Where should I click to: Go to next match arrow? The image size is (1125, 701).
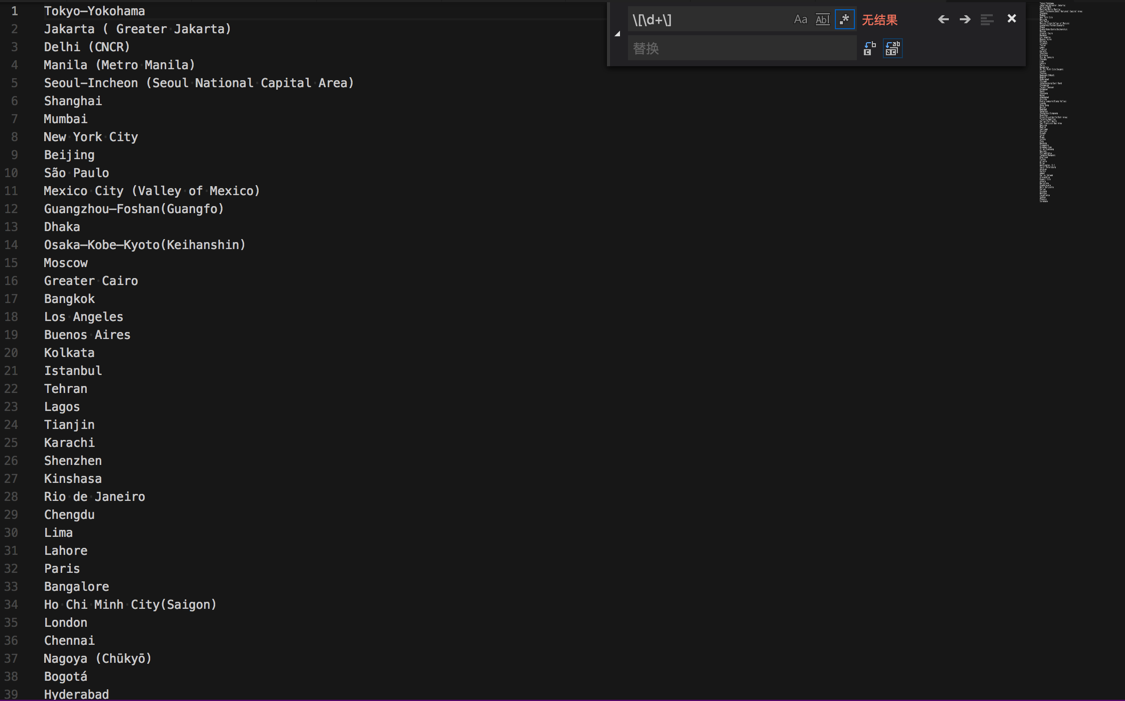(965, 19)
